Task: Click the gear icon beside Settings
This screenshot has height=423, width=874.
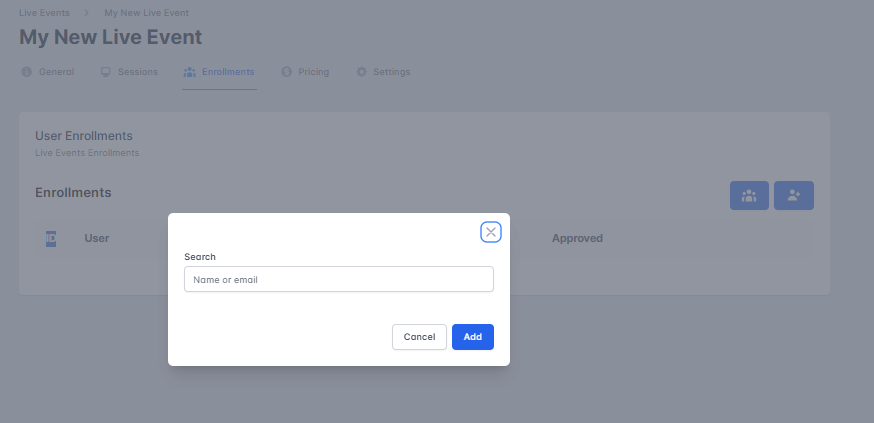Action: 361,72
